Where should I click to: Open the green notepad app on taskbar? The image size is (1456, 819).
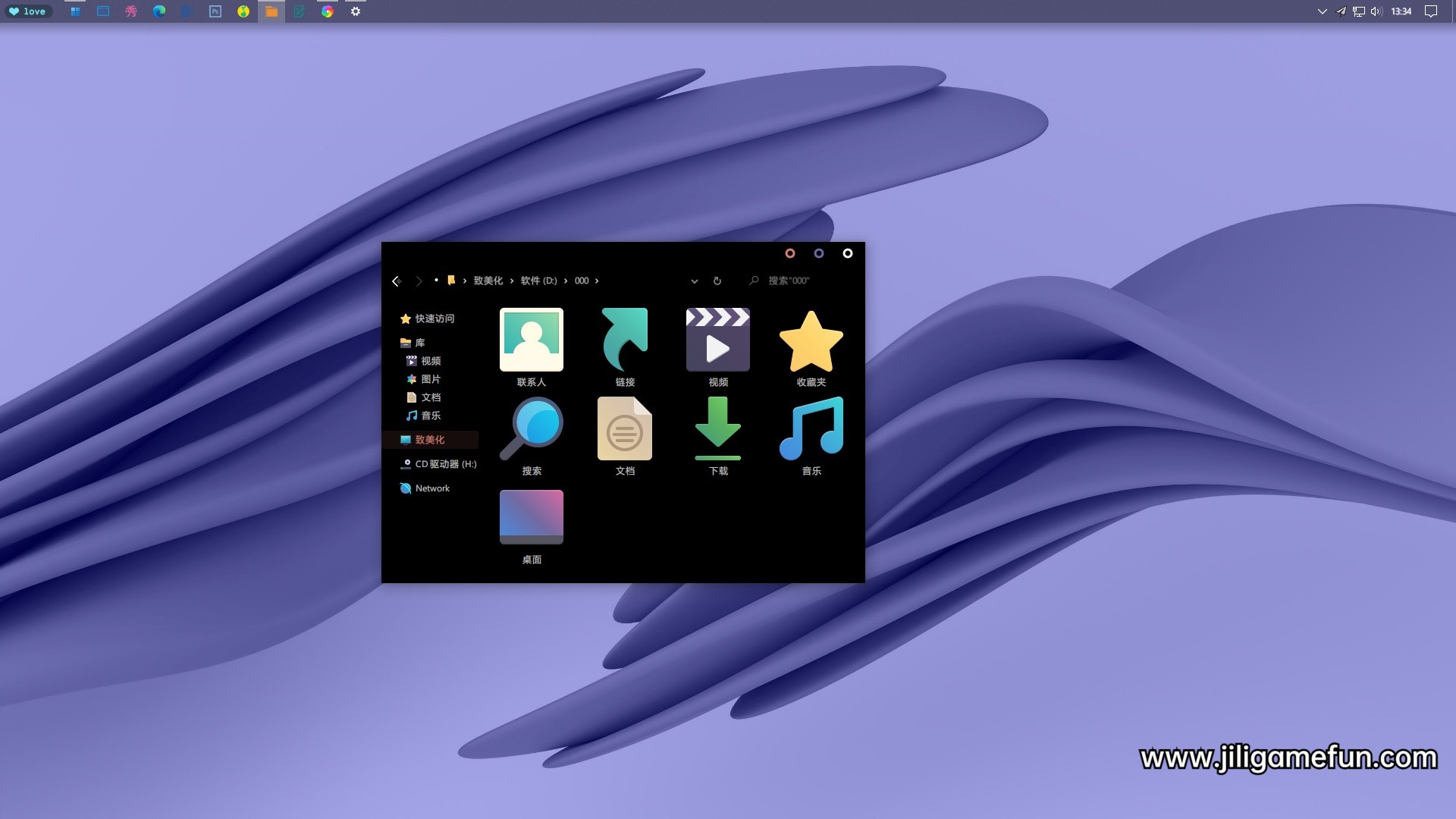pyautogui.click(x=300, y=11)
